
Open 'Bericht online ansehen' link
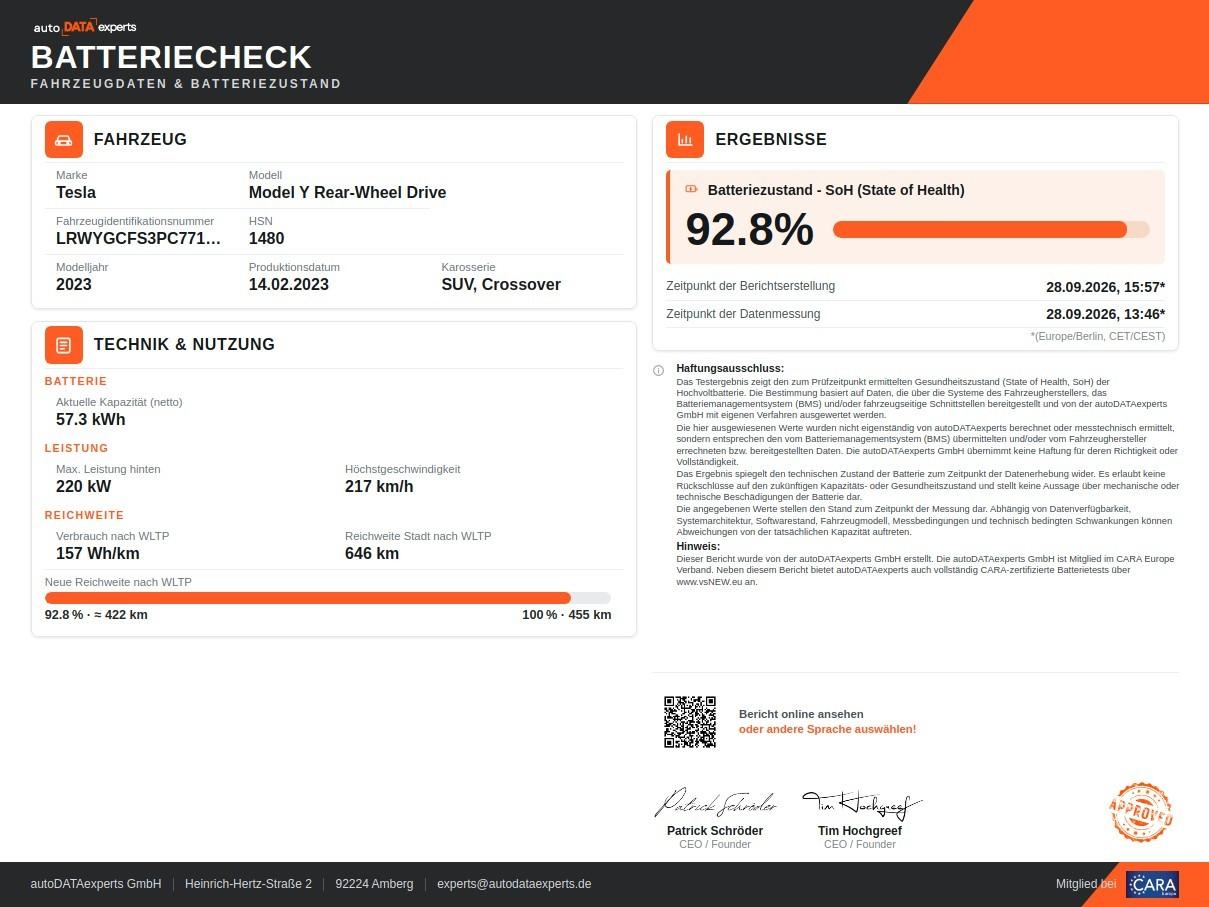click(801, 714)
